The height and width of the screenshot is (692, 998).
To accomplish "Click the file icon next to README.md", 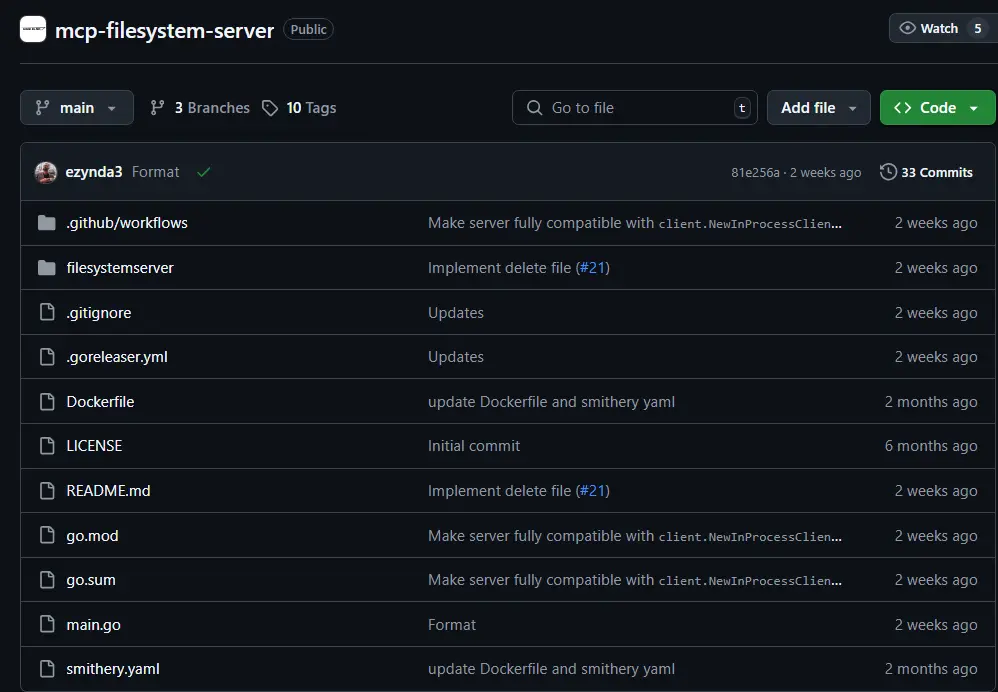I will click(47, 490).
